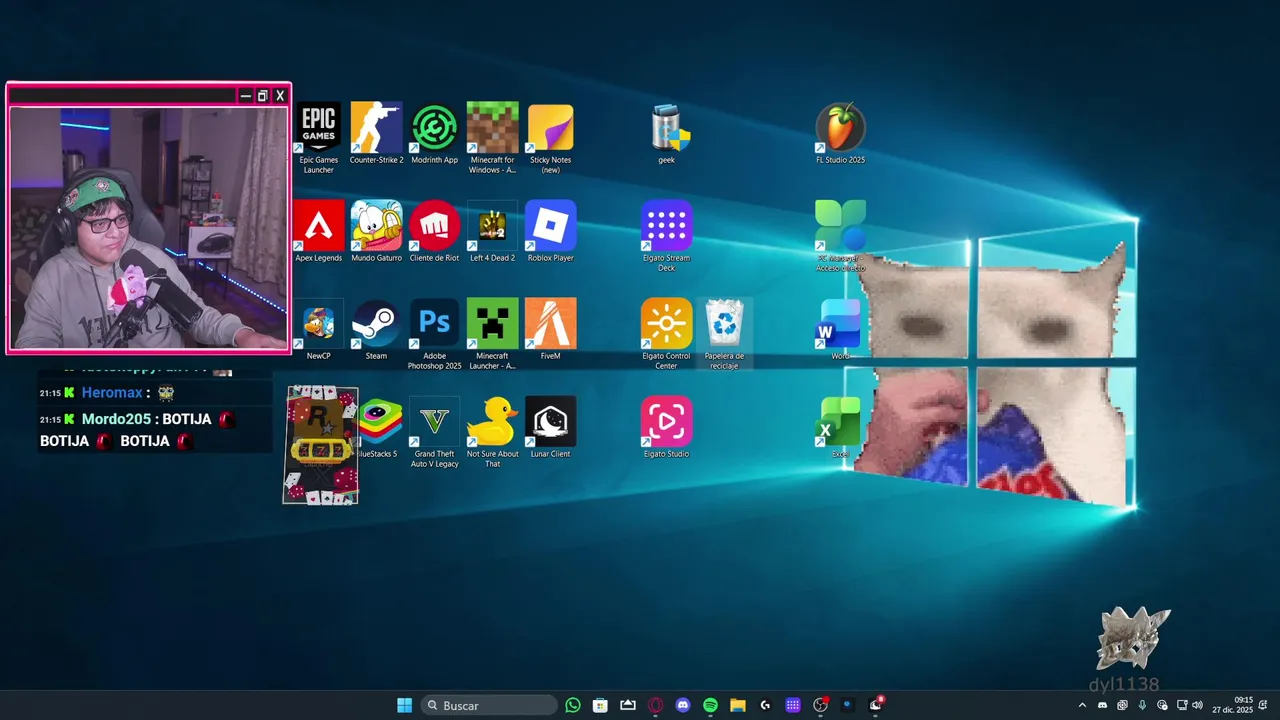Open the clock showing 09:15

click(1232, 705)
